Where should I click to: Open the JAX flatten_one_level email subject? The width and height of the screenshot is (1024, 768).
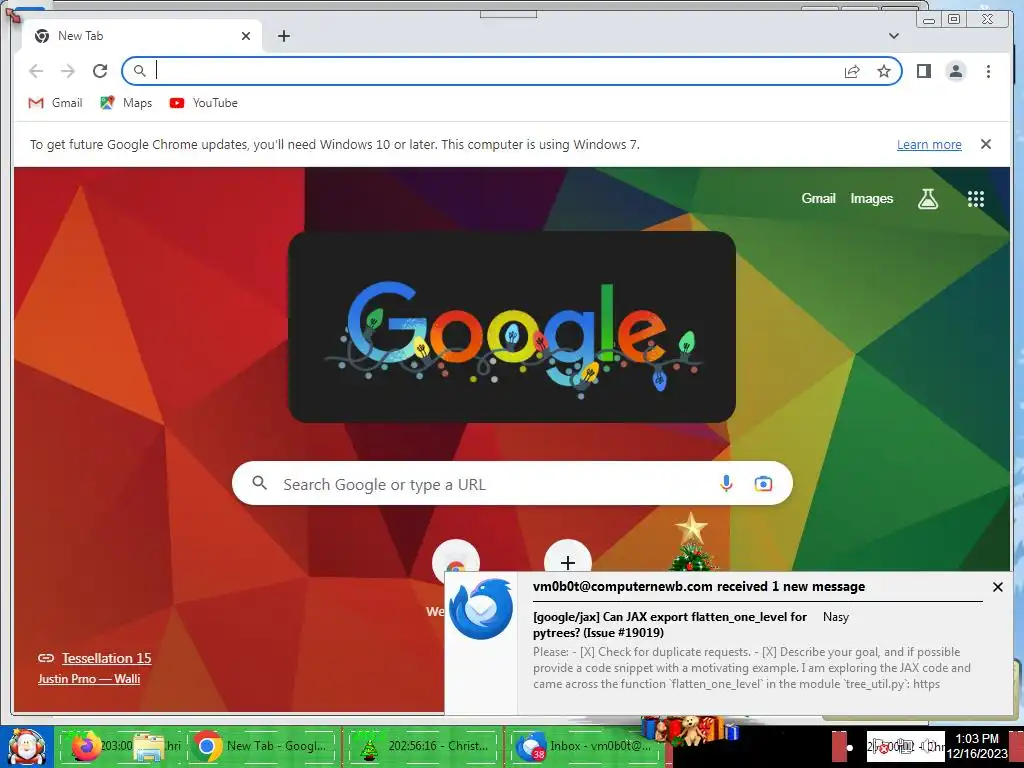[x=669, y=624]
